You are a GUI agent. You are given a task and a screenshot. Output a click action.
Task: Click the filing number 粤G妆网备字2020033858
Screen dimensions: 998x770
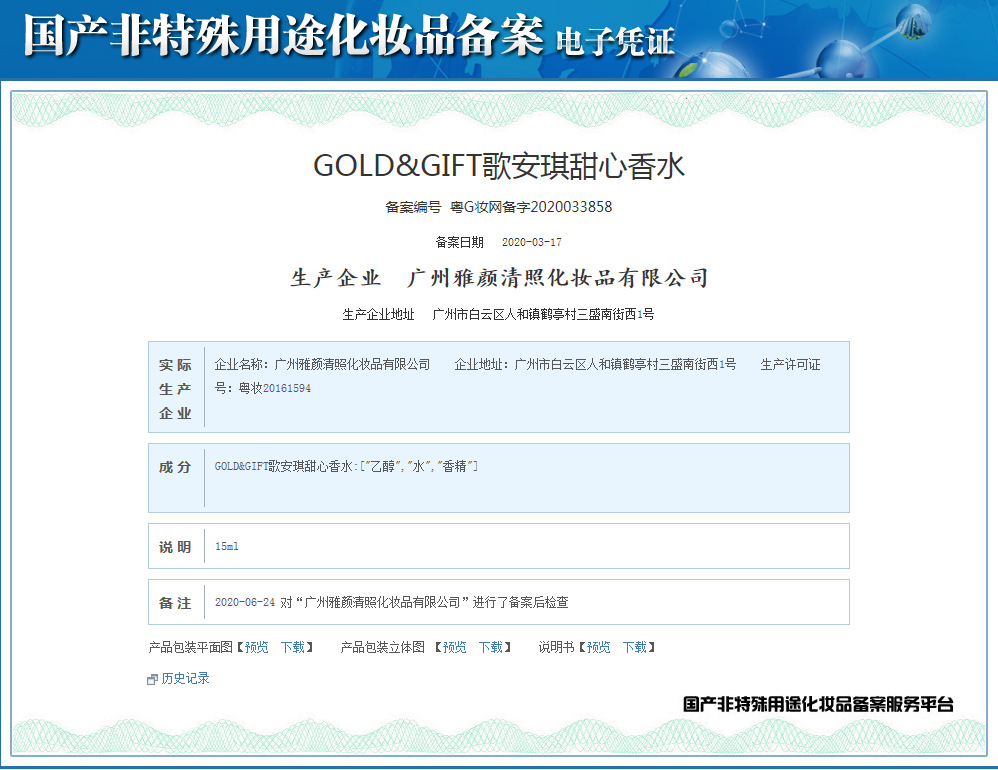[x=531, y=207]
